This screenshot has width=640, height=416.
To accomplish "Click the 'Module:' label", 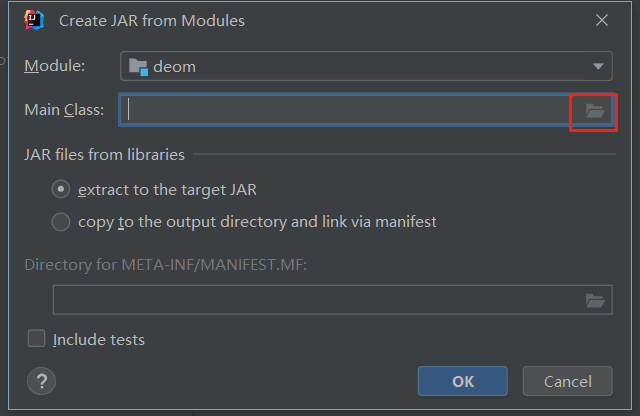I will click(55, 66).
